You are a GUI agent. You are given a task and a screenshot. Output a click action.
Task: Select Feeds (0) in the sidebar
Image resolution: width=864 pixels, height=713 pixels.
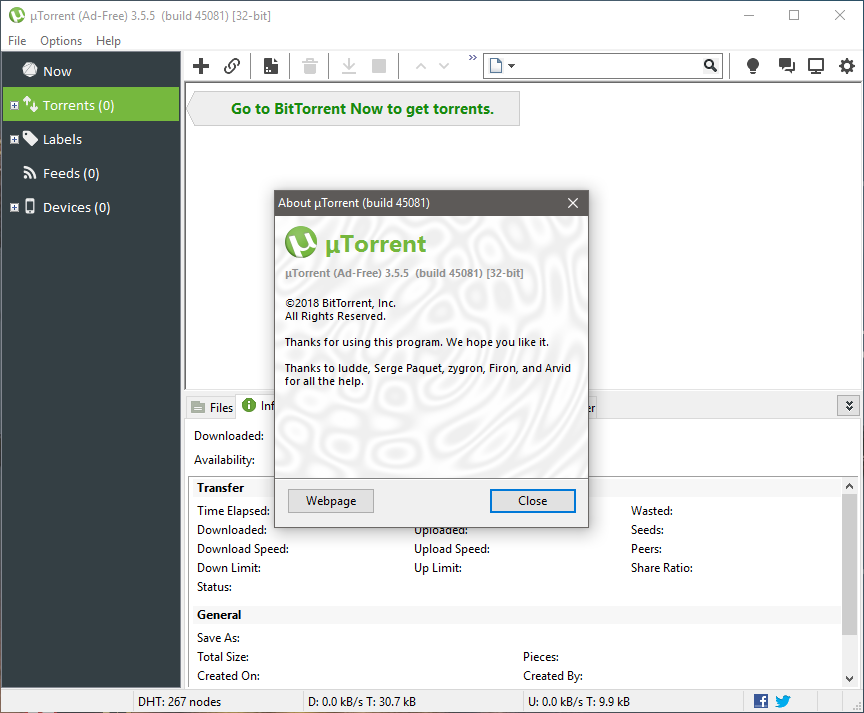point(91,174)
